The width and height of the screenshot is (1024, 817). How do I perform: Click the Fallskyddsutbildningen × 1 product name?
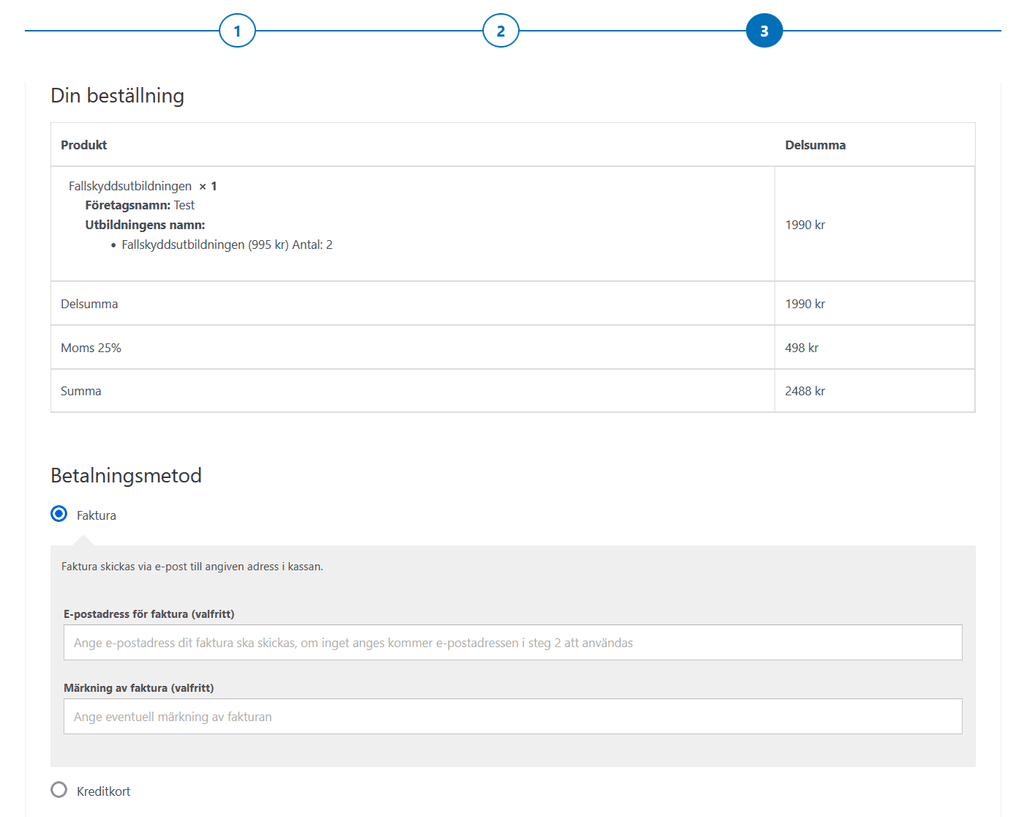click(142, 186)
